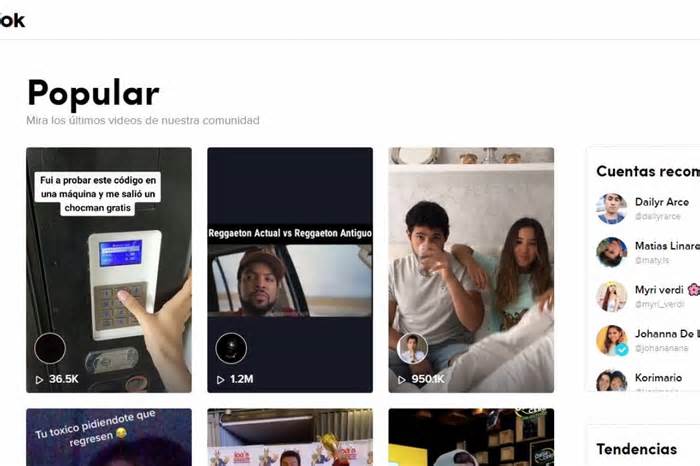Open Matias Linares profile picture
Image resolution: width=700 pixels, height=466 pixels.
[611, 252]
